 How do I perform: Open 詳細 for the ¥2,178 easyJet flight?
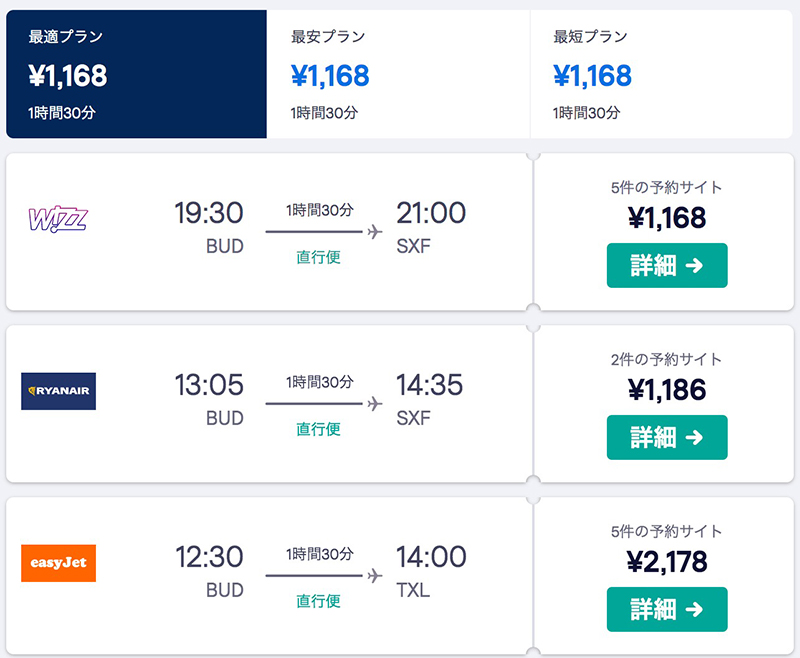(666, 609)
